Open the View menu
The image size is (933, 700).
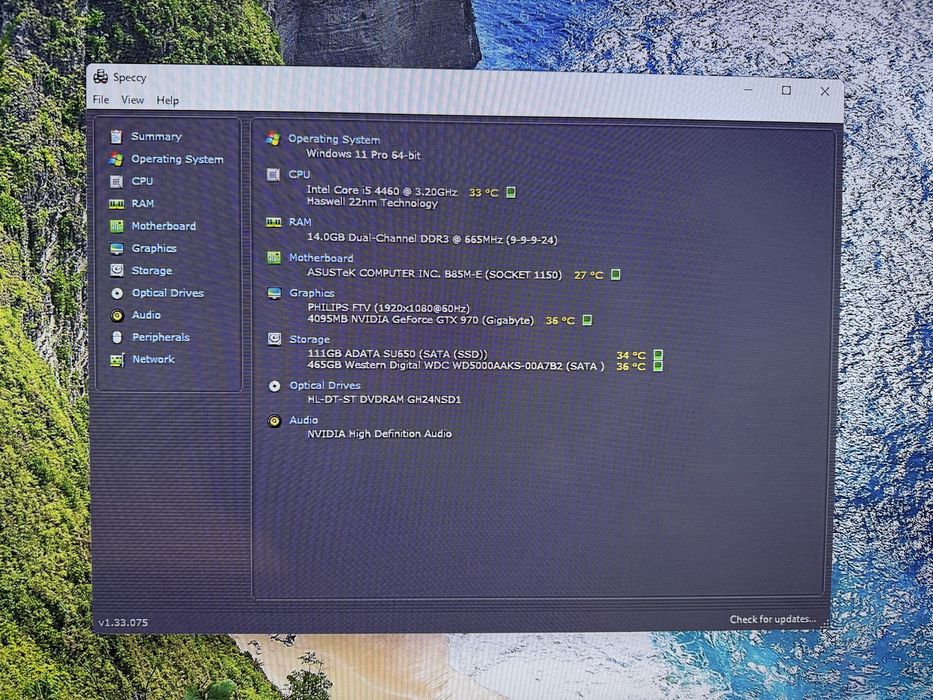pyautogui.click(x=132, y=100)
